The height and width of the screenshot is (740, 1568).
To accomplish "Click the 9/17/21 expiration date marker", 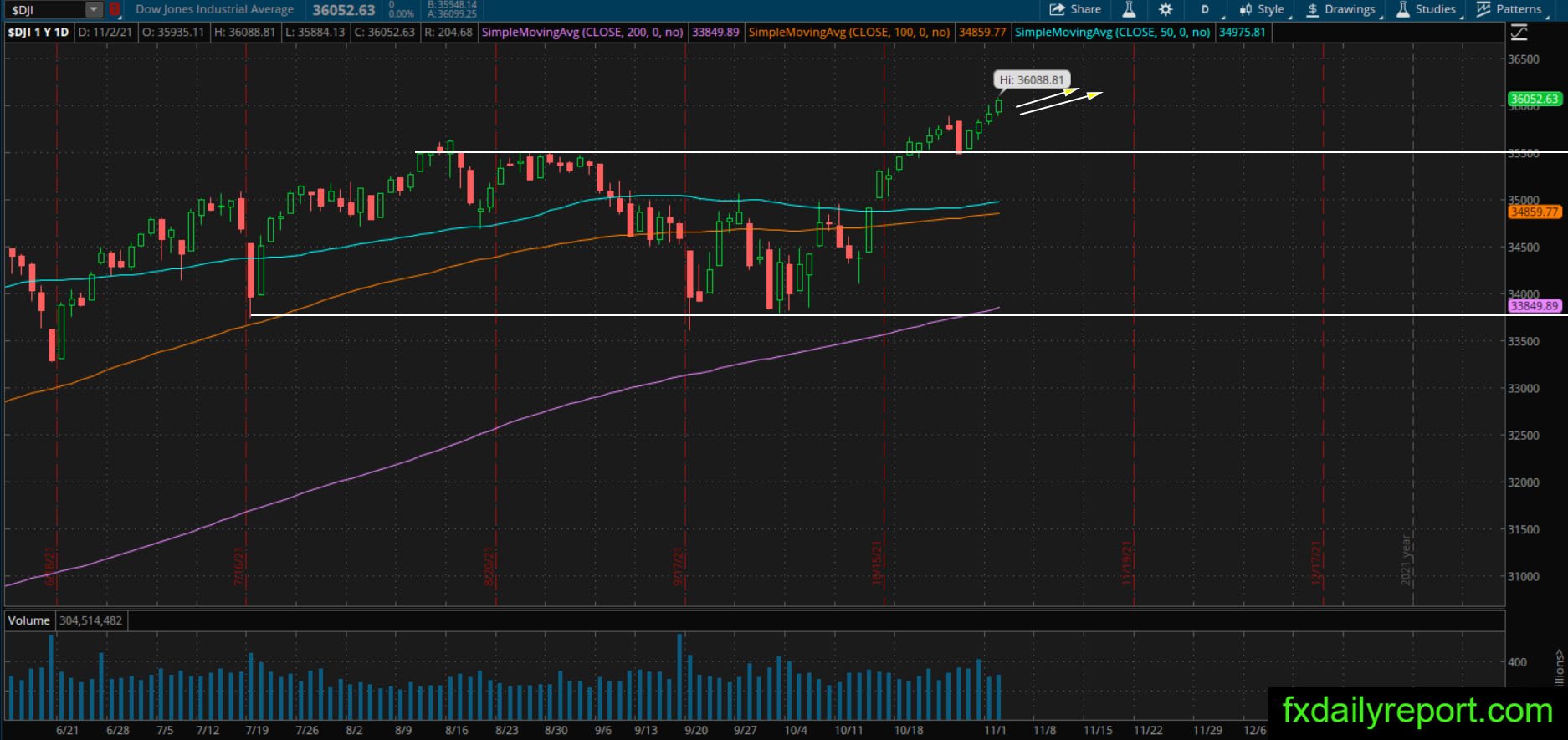I will [679, 566].
